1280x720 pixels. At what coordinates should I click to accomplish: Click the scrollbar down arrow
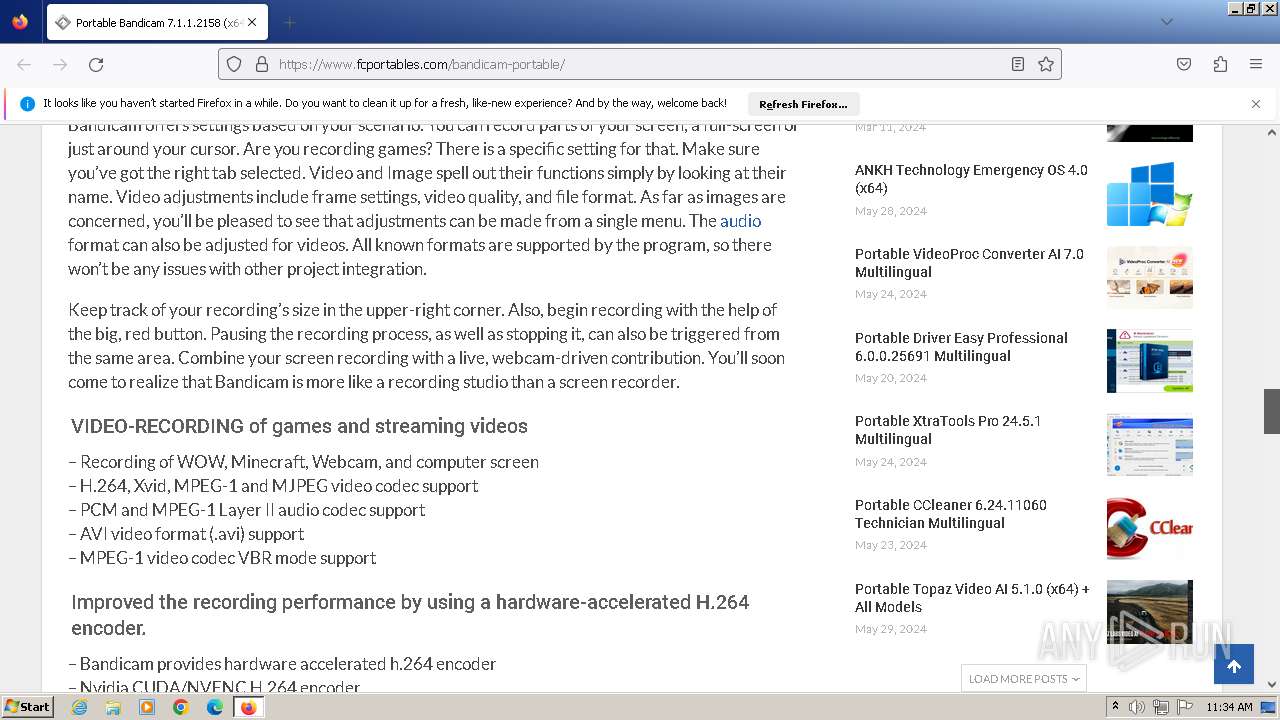[1272, 685]
